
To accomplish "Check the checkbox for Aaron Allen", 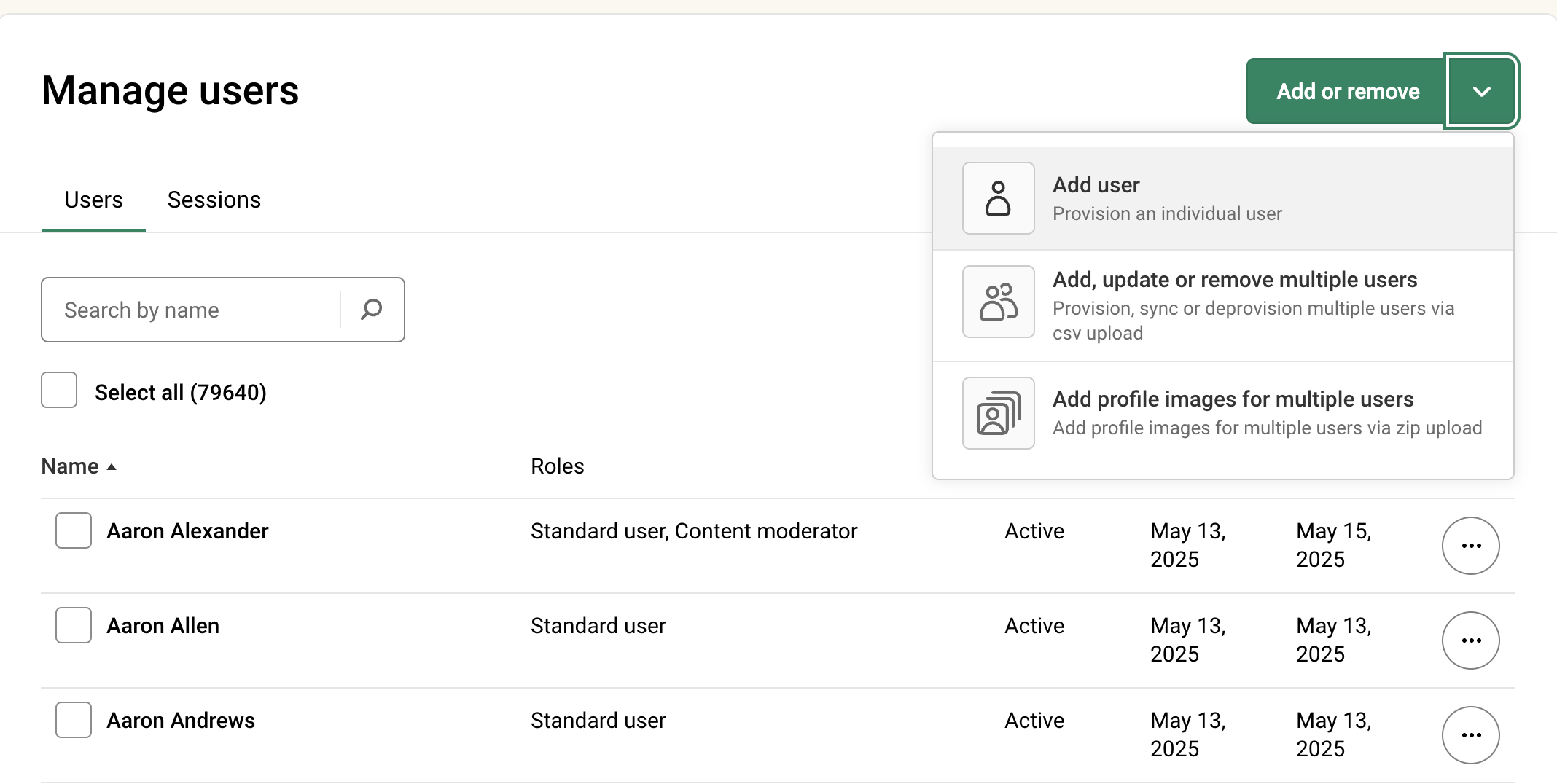I will tap(73, 625).
